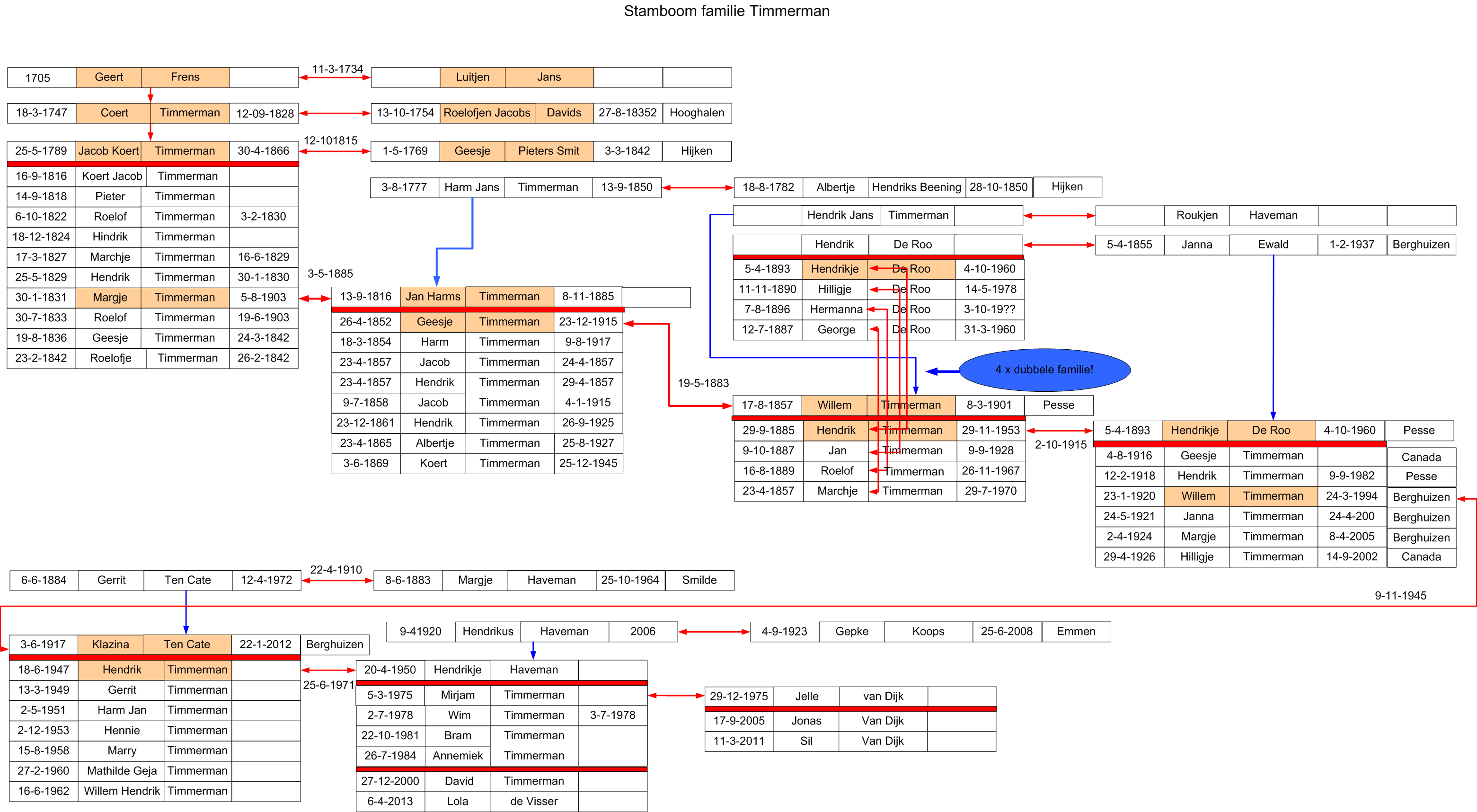Click the date cell '17-8-1857' for Willem
1477x812 pixels.
(x=767, y=406)
